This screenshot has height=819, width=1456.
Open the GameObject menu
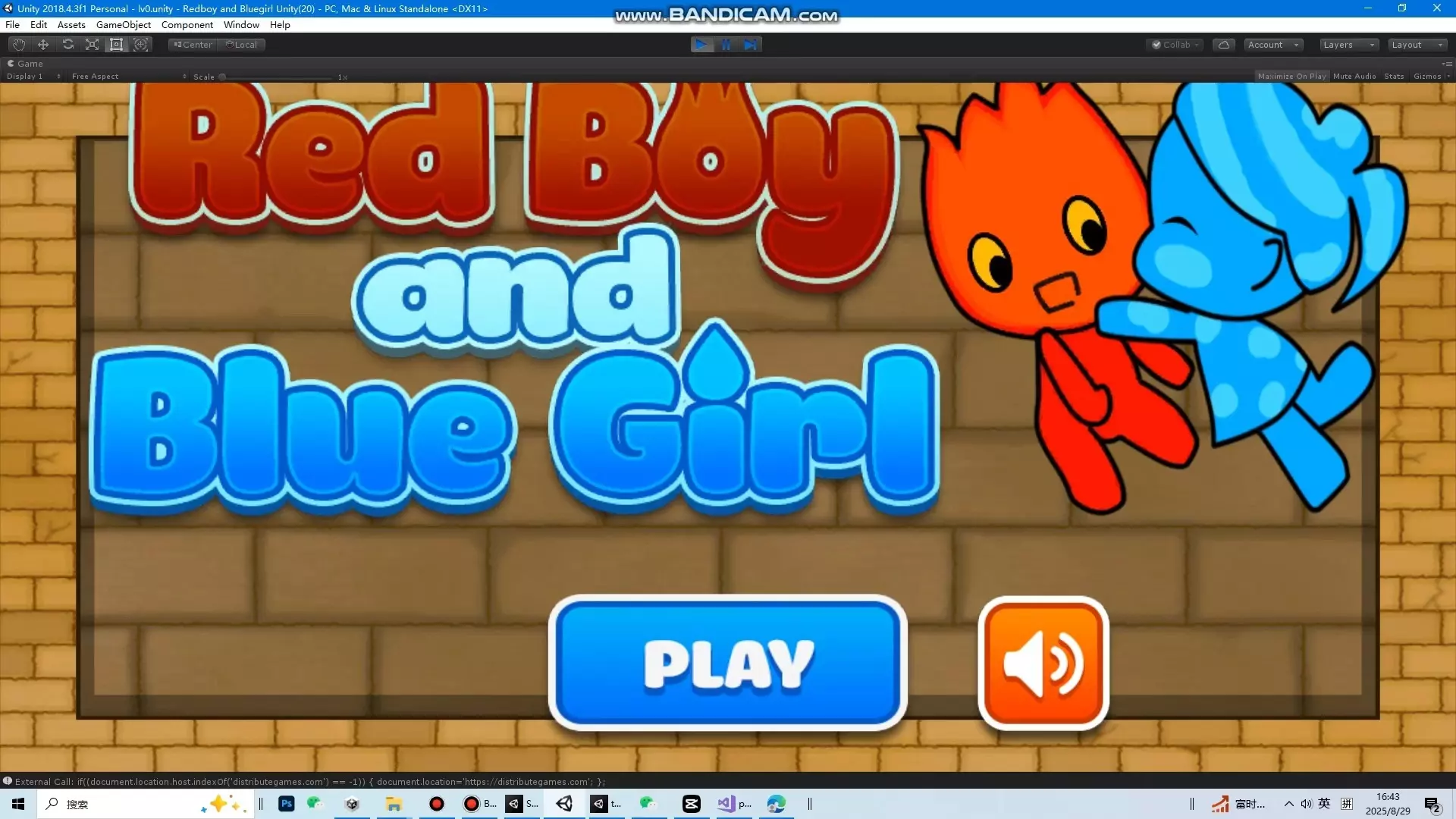(123, 25)
